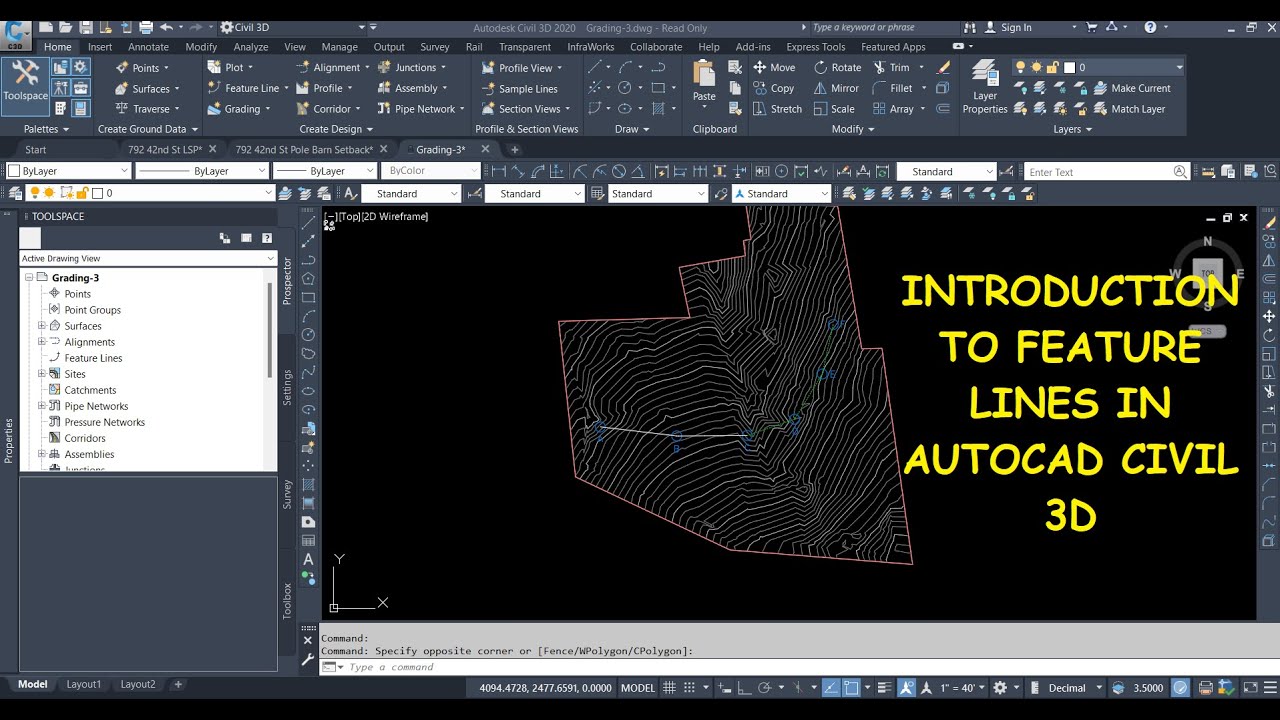Click the Customization gear in status bar

[x=1000, y=688]
